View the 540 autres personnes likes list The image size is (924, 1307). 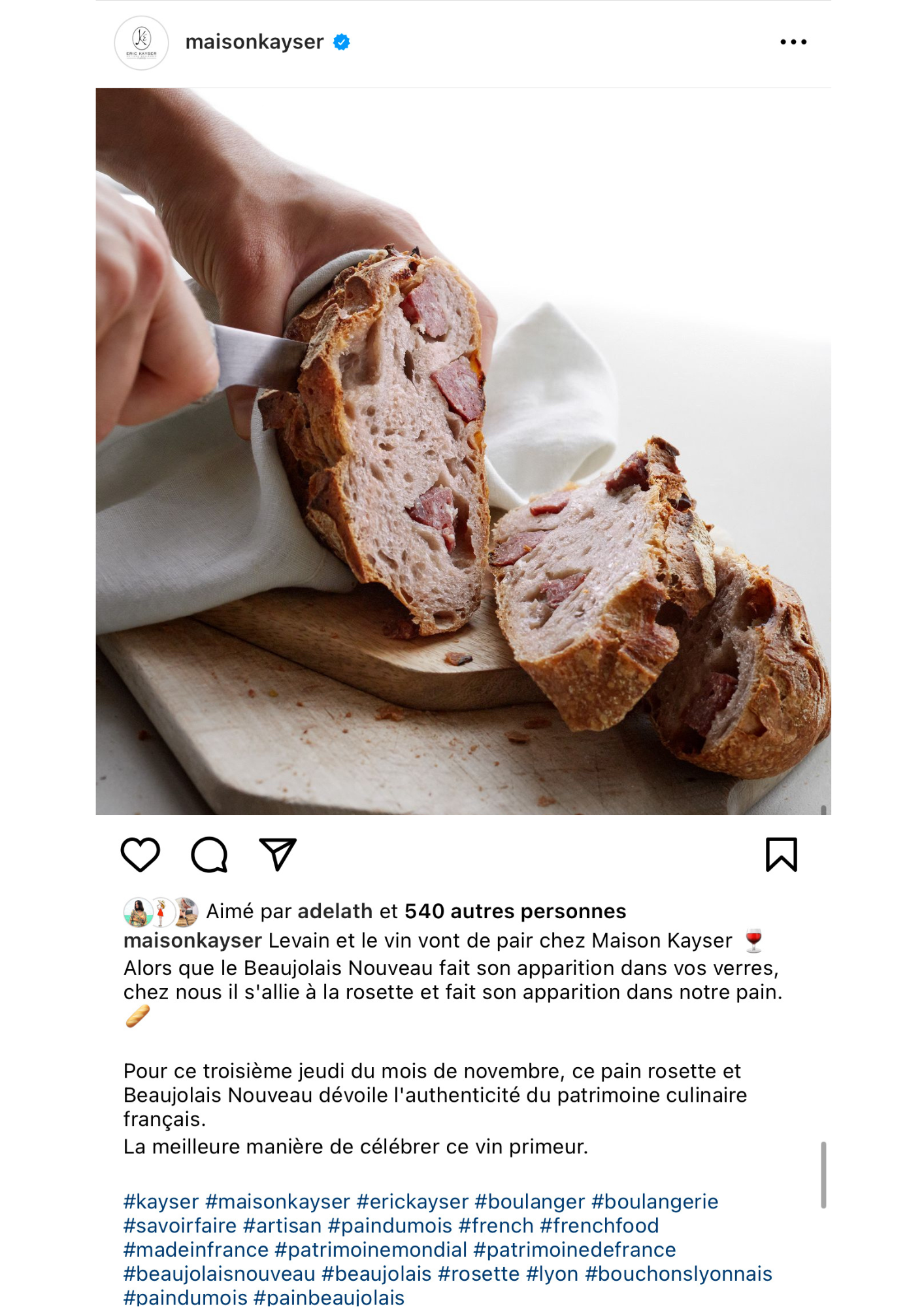[515, 911]
